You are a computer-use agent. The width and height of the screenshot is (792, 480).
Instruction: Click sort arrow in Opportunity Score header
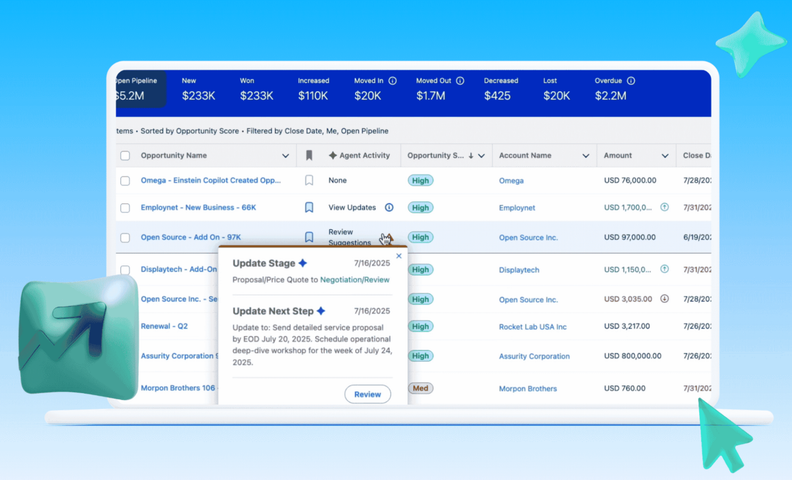[471, 156]
